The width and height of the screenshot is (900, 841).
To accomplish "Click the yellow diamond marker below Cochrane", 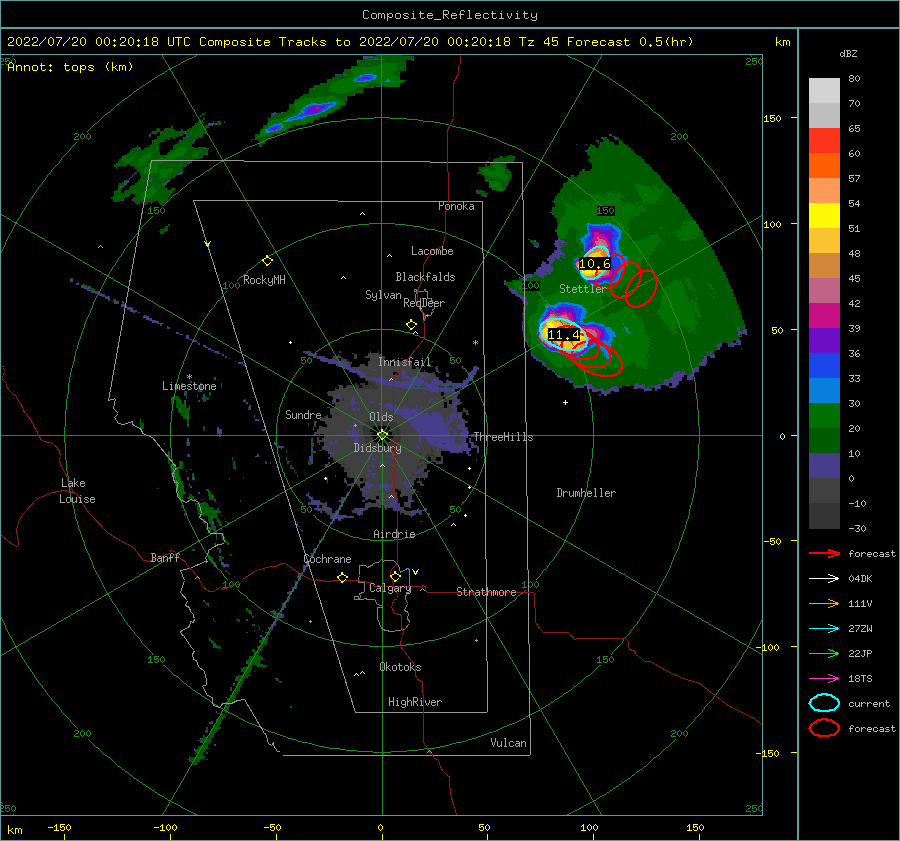I will [x=343, y=577].
